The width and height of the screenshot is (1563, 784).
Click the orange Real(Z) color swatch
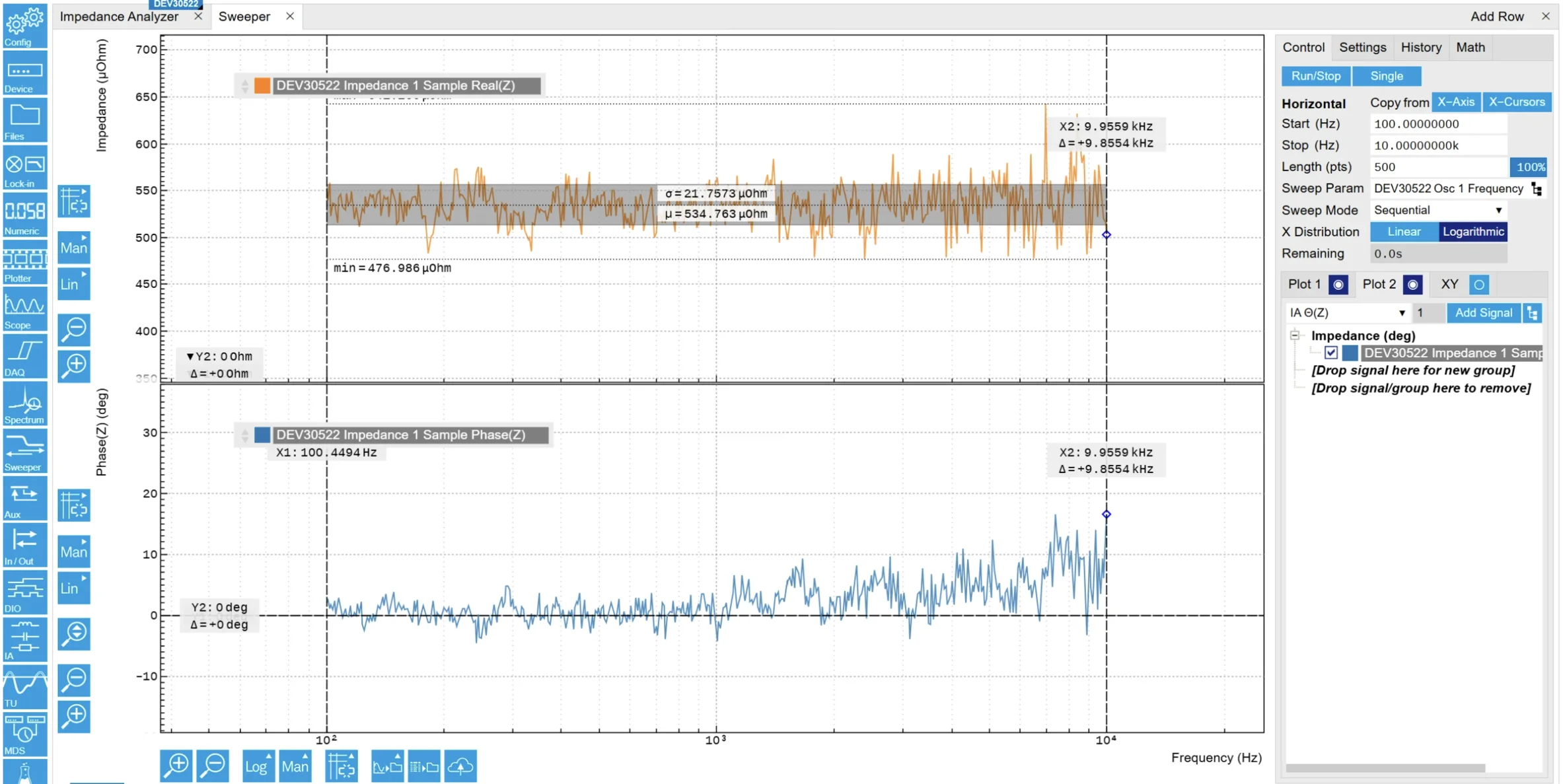(262, 86)
